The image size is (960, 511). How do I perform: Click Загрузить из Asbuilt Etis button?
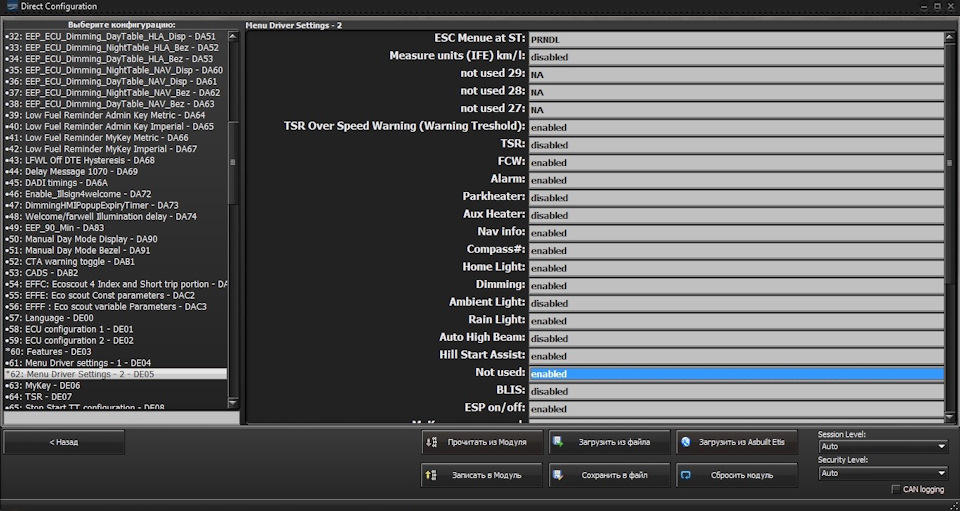click(737, 442)
